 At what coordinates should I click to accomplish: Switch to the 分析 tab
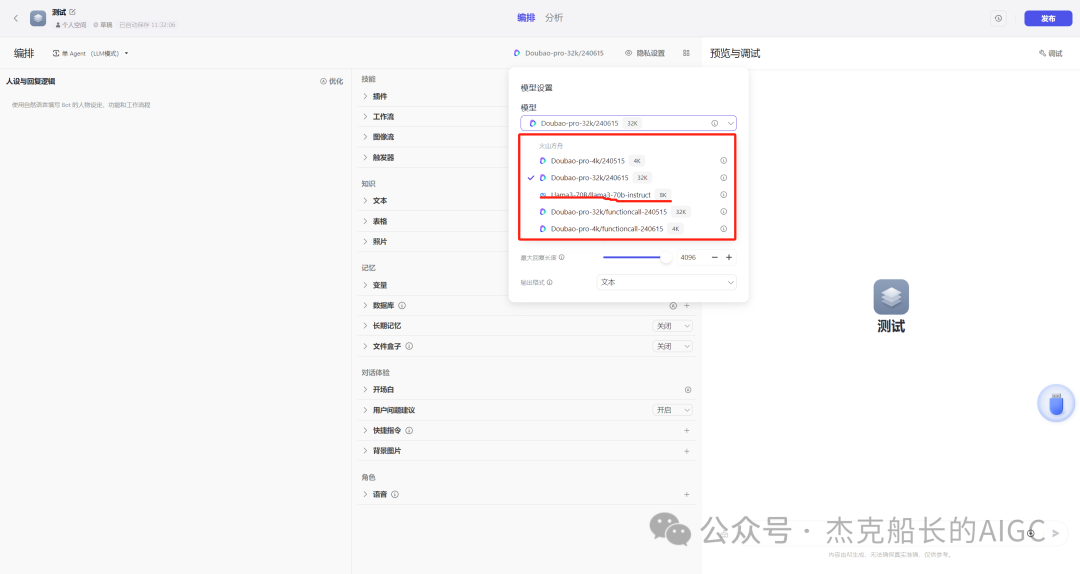(x=554, y=18)
